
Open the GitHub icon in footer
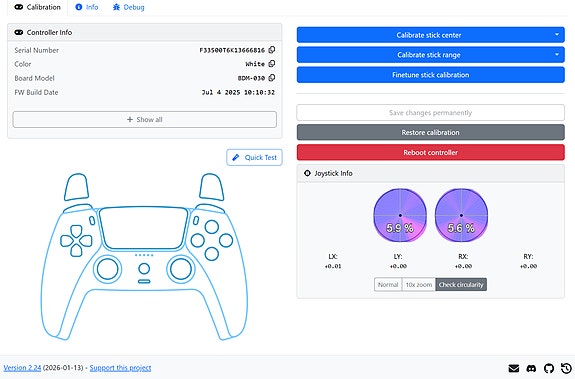[549, 368]
